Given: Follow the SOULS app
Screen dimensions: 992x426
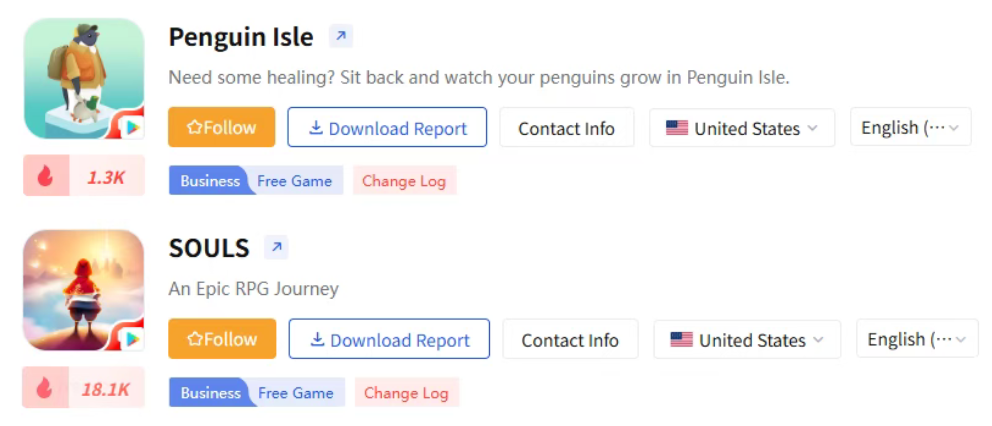Looking at the screenshot, I should [x=222, y=339].
